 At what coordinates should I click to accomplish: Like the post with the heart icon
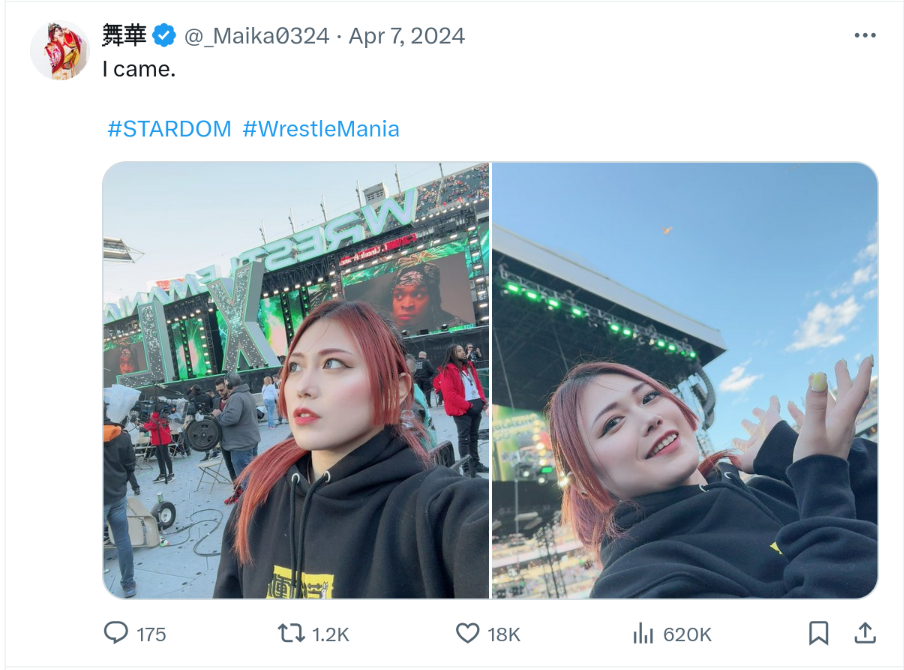pyautogui.click(x=468, y=633)
